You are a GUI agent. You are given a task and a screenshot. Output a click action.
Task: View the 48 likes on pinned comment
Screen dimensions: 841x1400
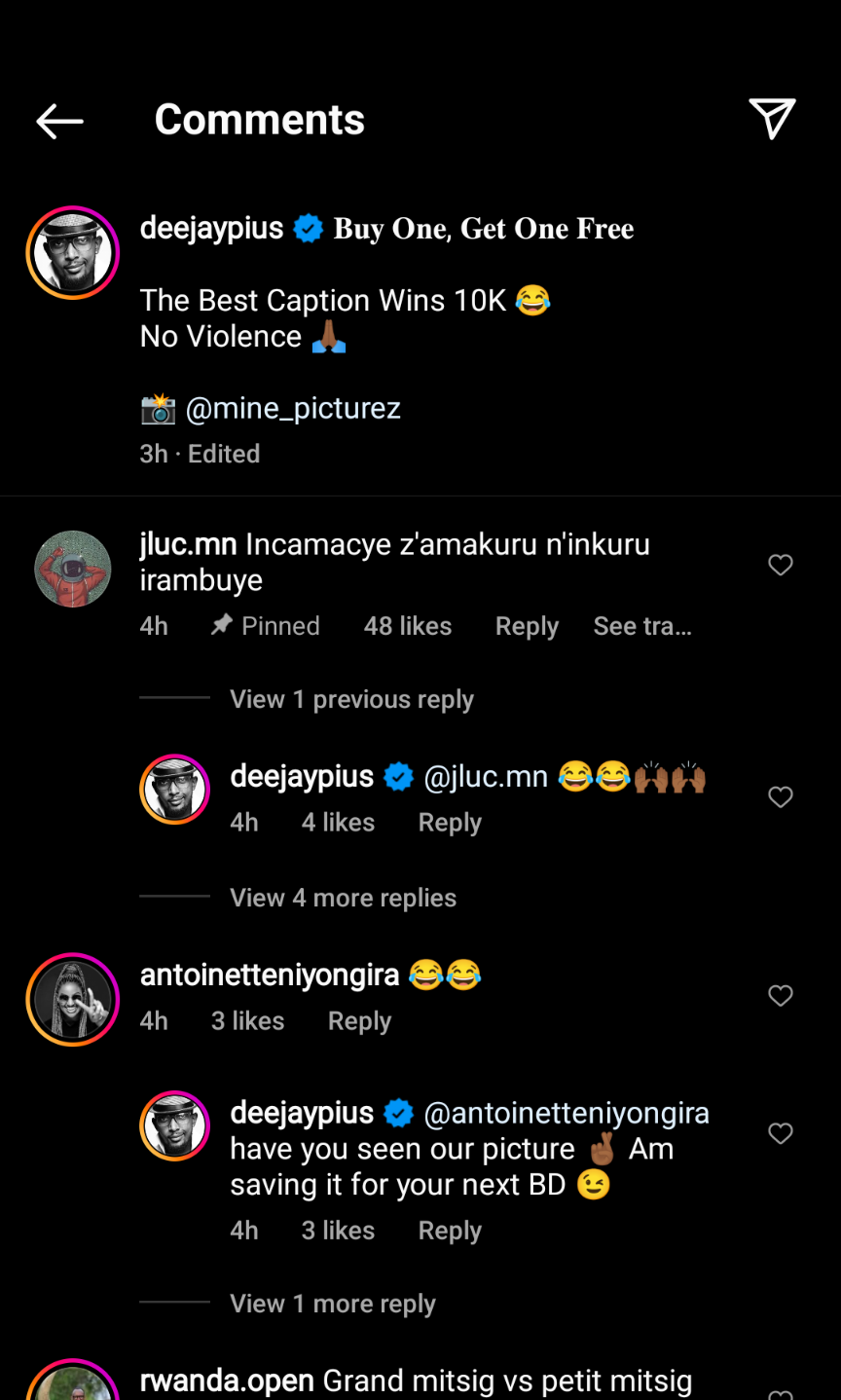[408, 626]
